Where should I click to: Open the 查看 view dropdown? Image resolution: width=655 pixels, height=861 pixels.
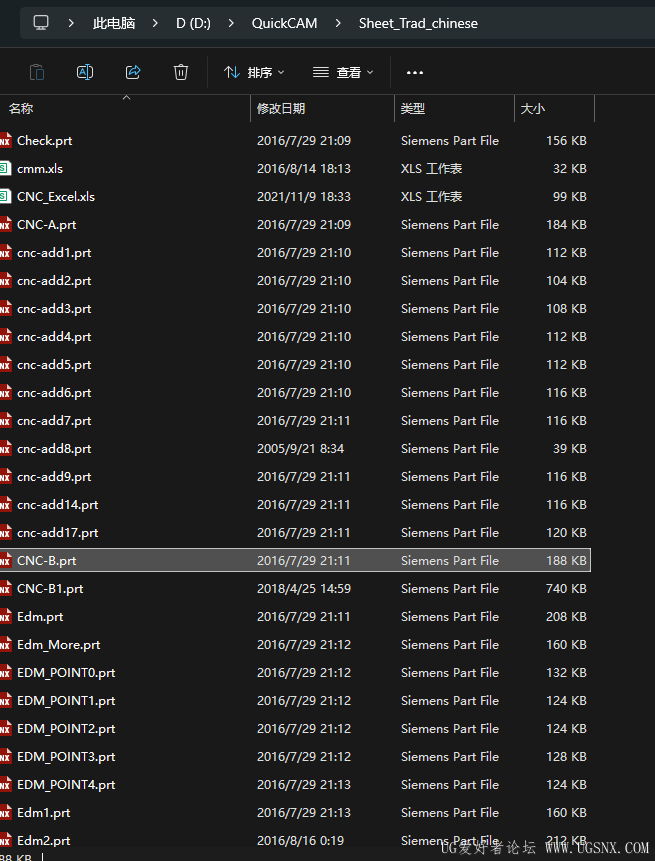[x=343, y=72]
